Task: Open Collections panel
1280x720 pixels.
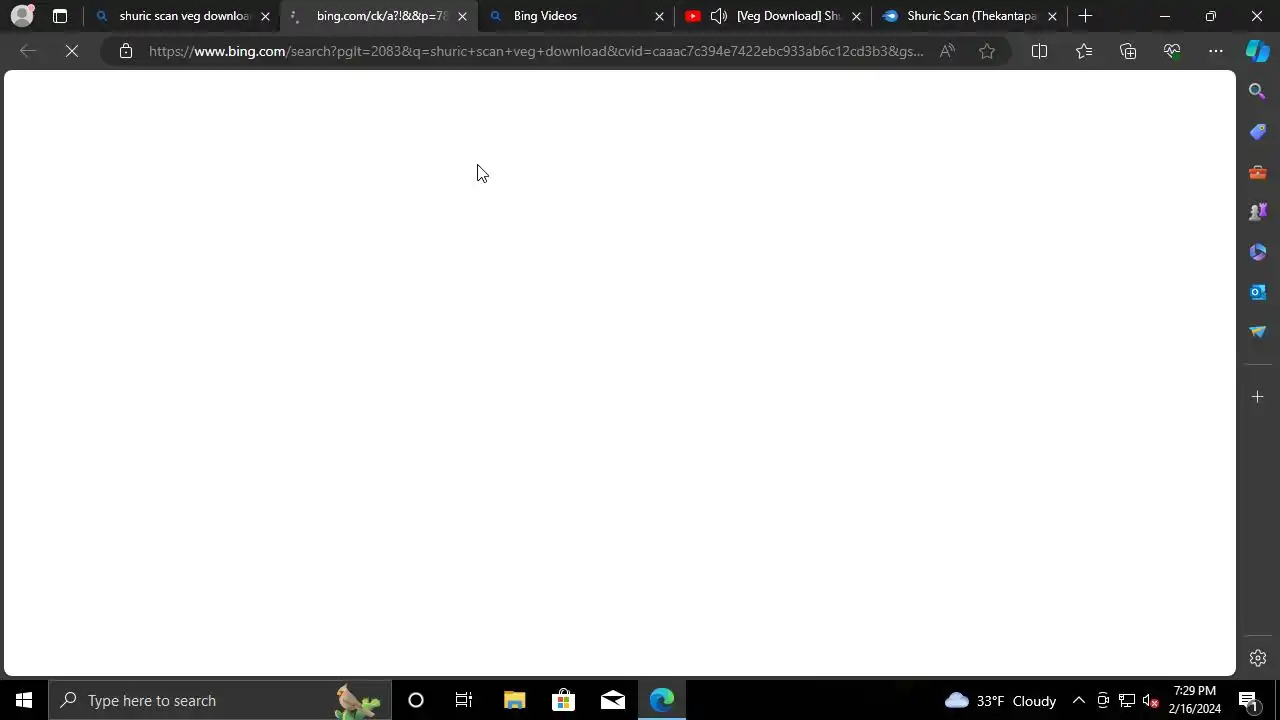Action: (x=1128, y=51)
